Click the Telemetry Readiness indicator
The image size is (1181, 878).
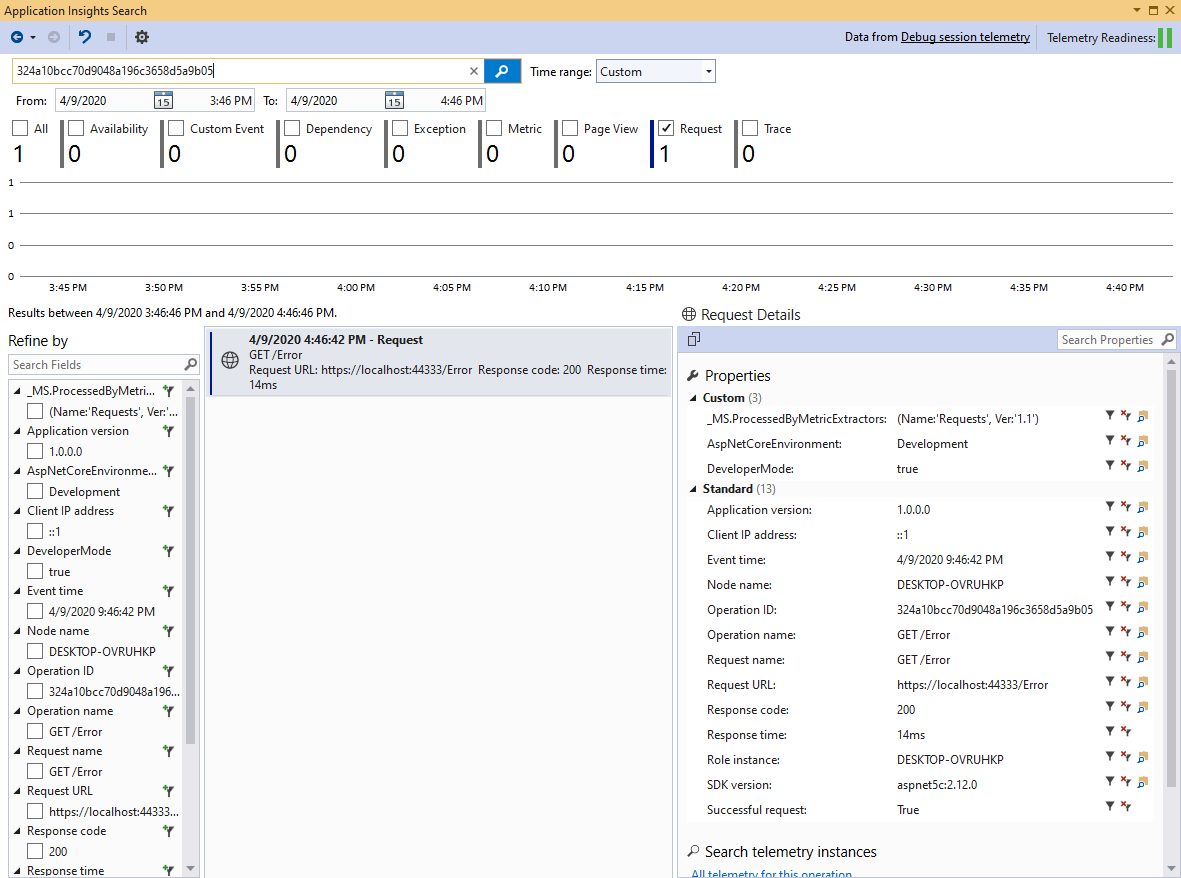[1165, 38]
